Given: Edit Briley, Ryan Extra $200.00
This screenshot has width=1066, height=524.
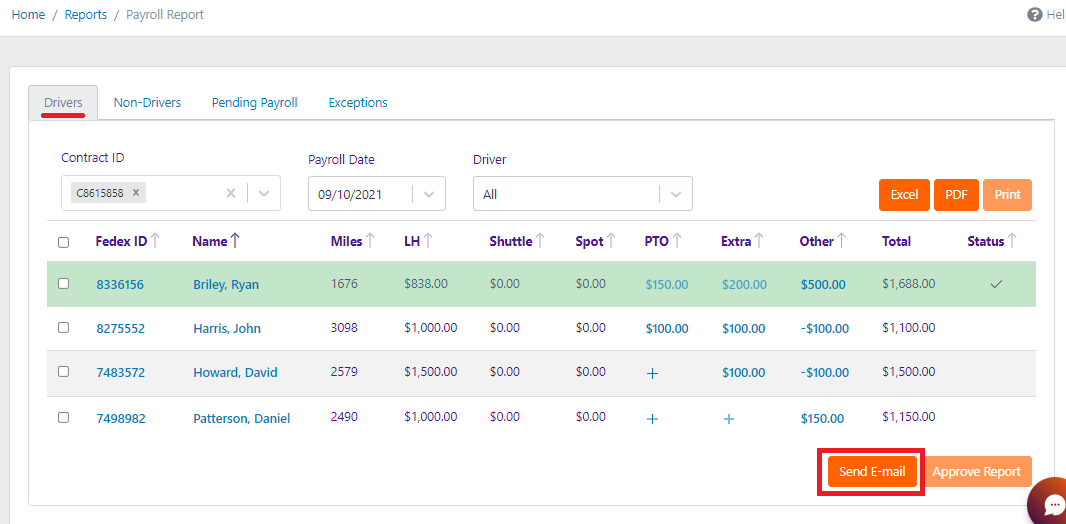Looking at the screenshot, I should [x=744, y=285].
